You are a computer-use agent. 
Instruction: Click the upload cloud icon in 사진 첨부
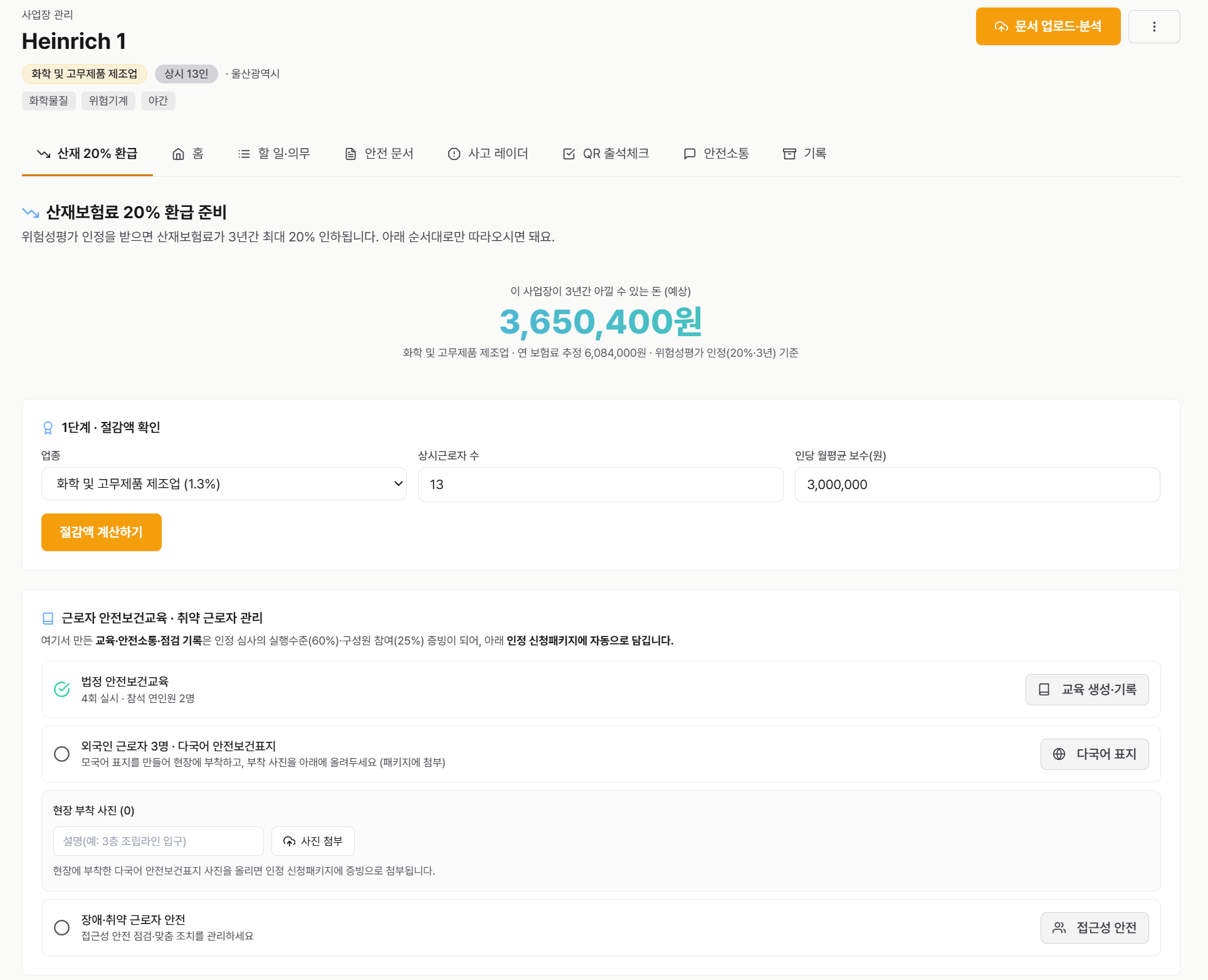(289, 841)
